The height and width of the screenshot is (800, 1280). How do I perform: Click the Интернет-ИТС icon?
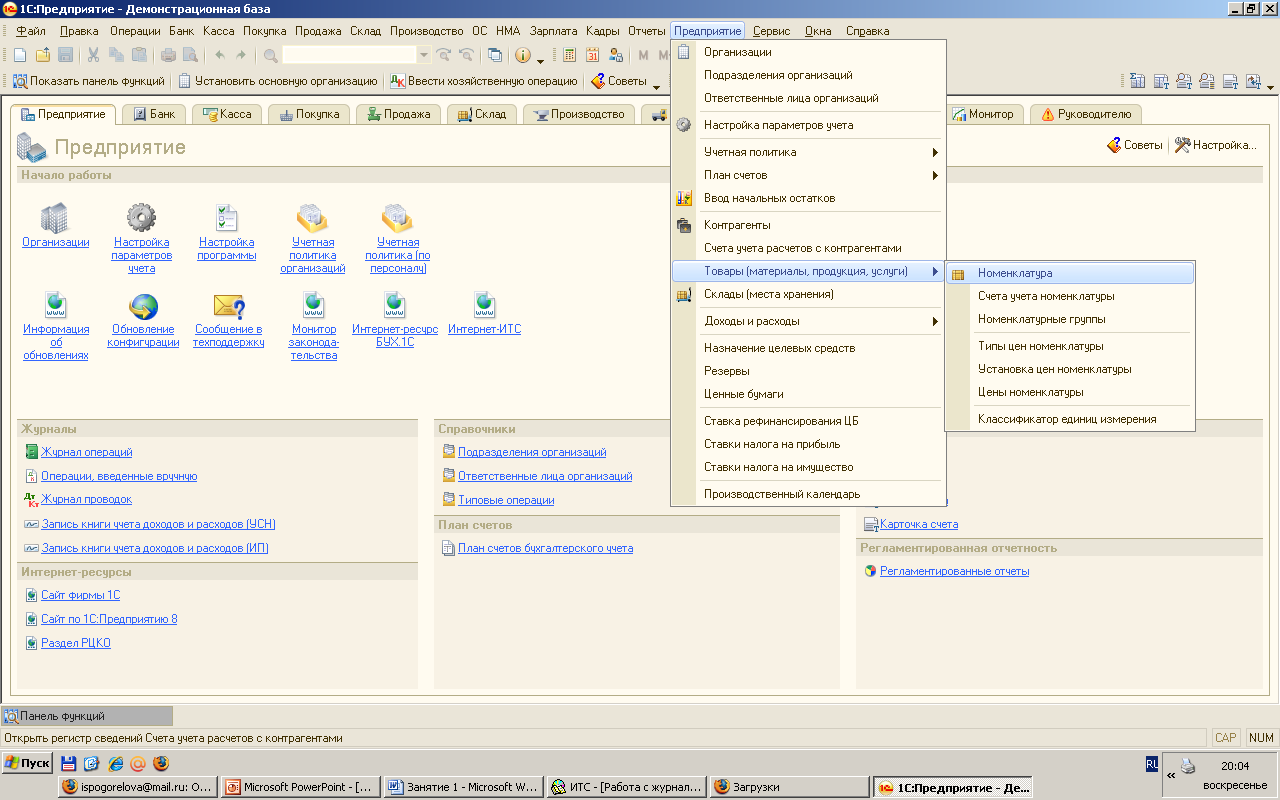(484, 305)
